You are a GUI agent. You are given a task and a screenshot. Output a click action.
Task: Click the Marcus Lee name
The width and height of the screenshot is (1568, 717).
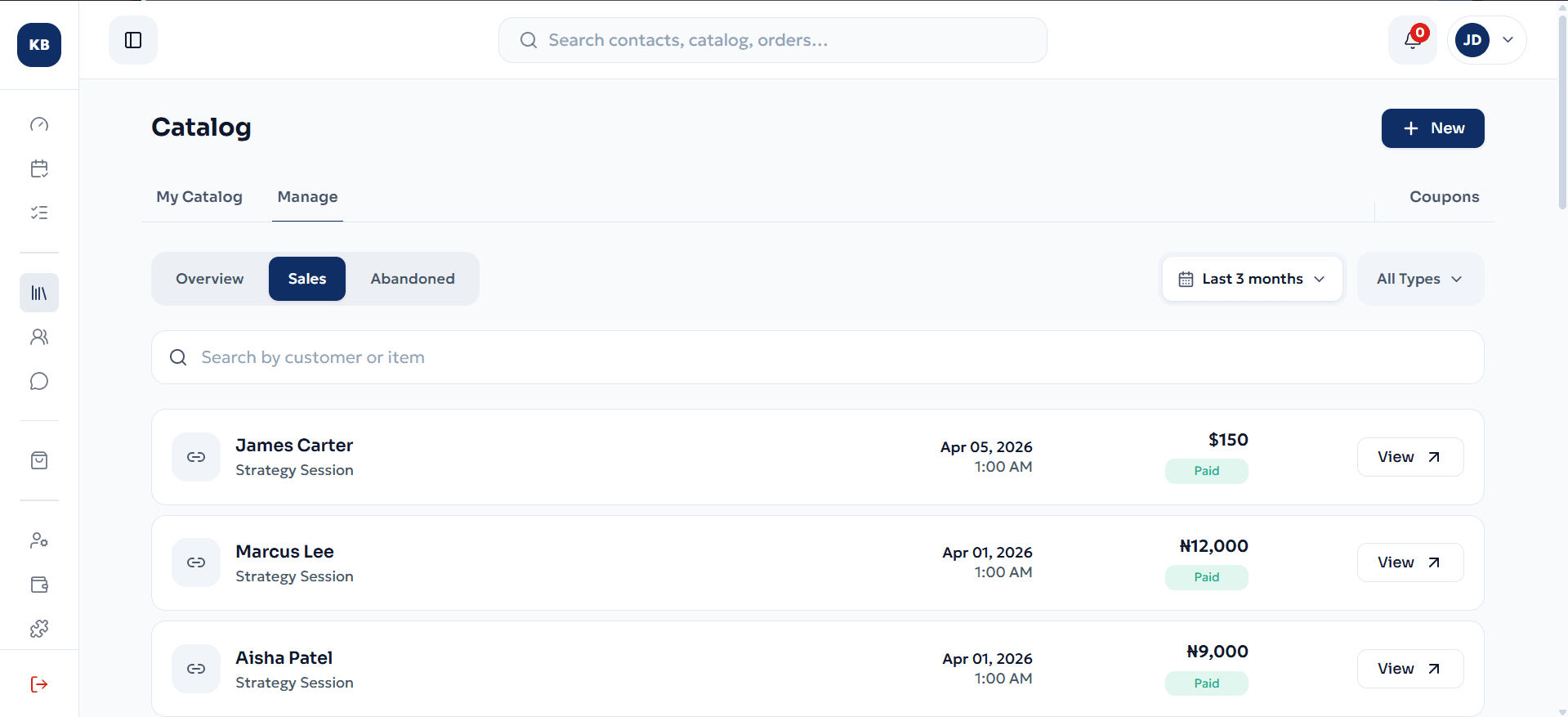tap(284, 552)
